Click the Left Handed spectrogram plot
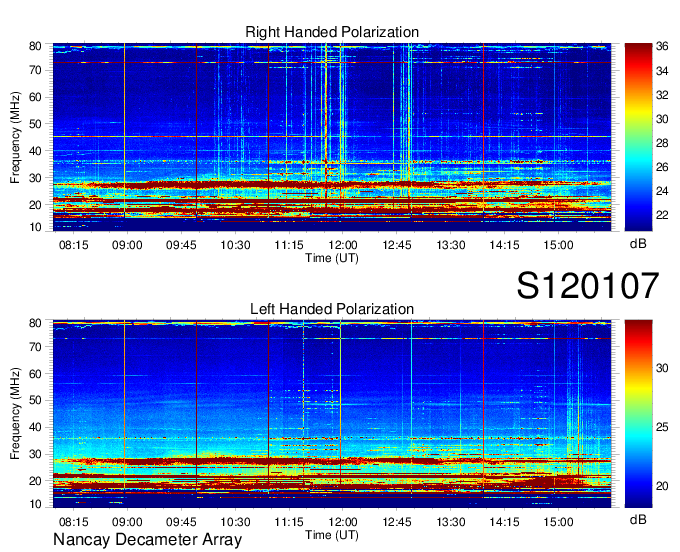This screenshot has height=552, width=680. (332, 414)
